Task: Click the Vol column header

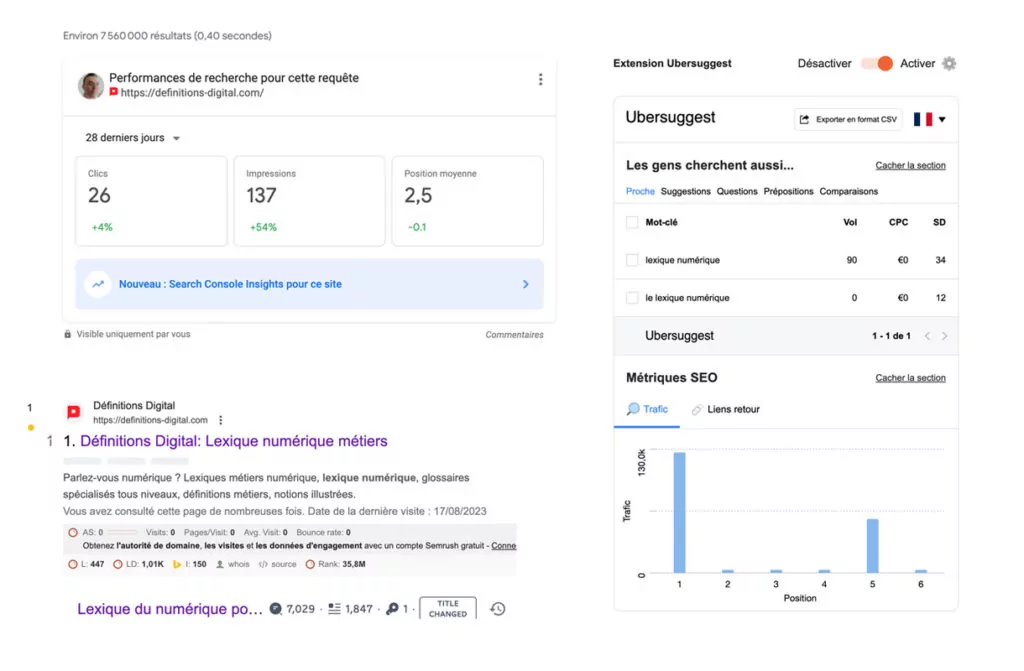Action: [850, 222]
